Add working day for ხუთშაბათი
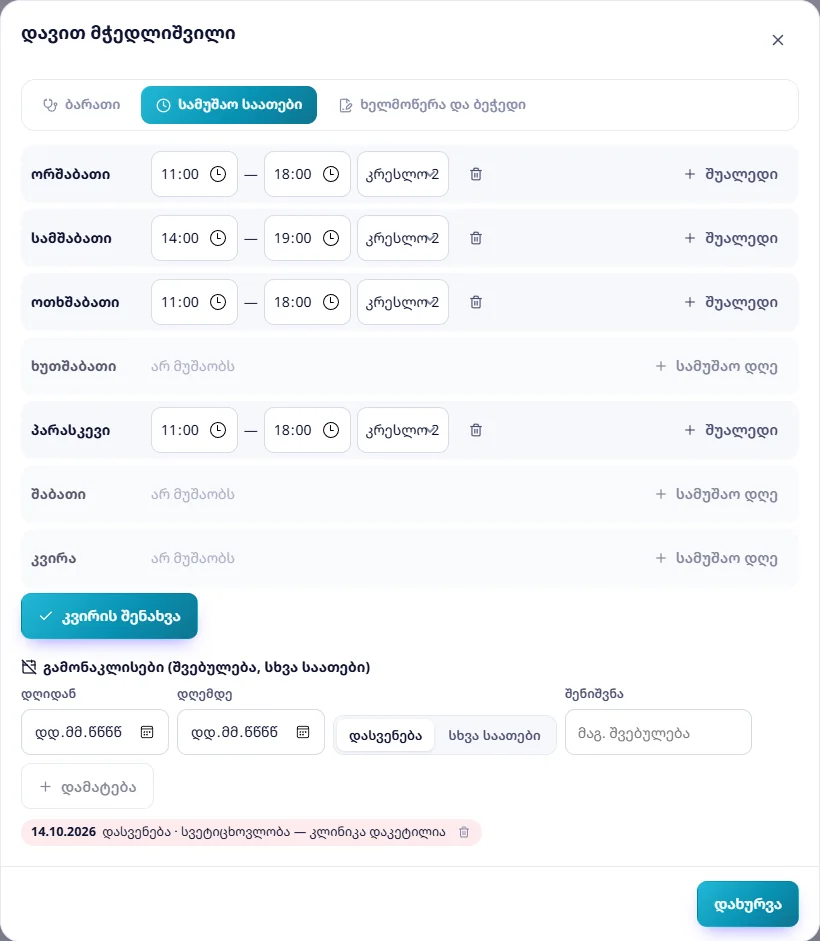Image resolution: width=820 pixels, height=941 pixels. click(x=716, y=366)
